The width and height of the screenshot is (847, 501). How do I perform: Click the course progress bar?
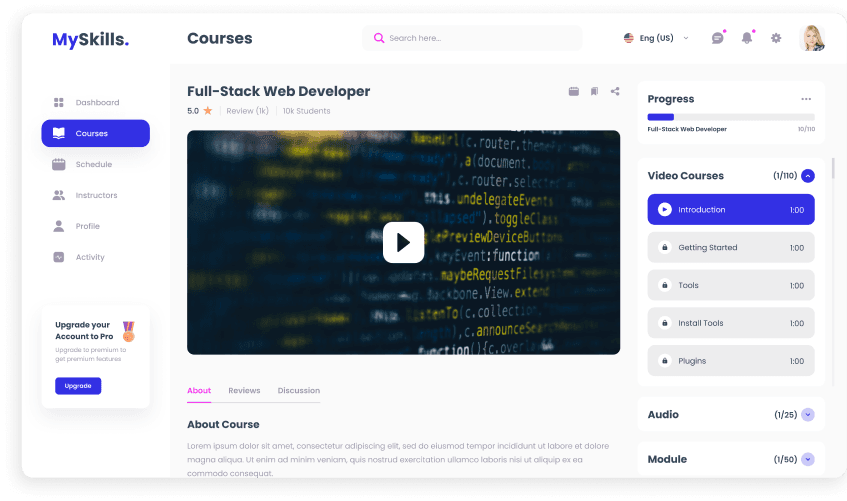point(731,117)
